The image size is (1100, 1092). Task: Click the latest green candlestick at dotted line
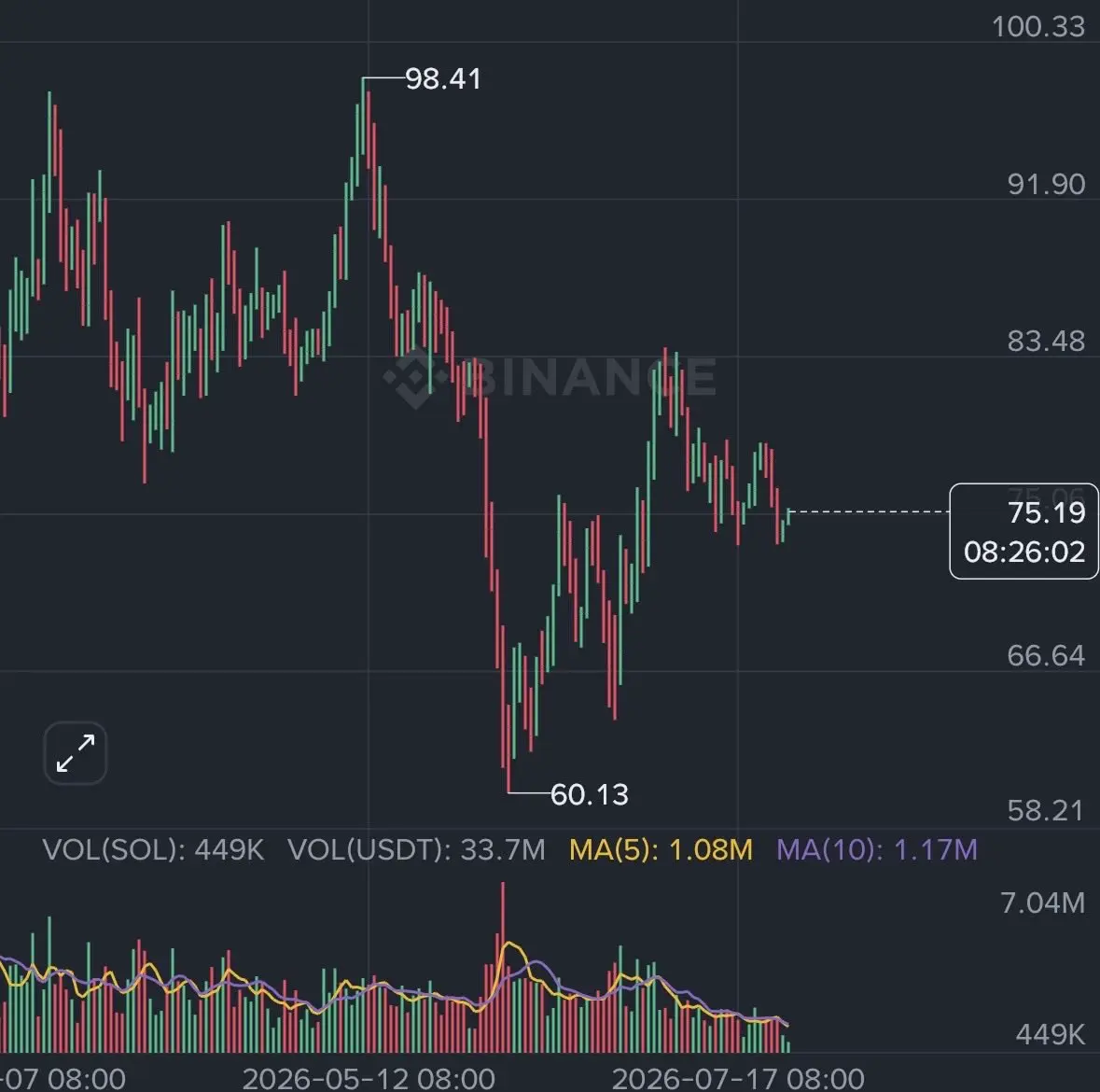tap(788, 516)
